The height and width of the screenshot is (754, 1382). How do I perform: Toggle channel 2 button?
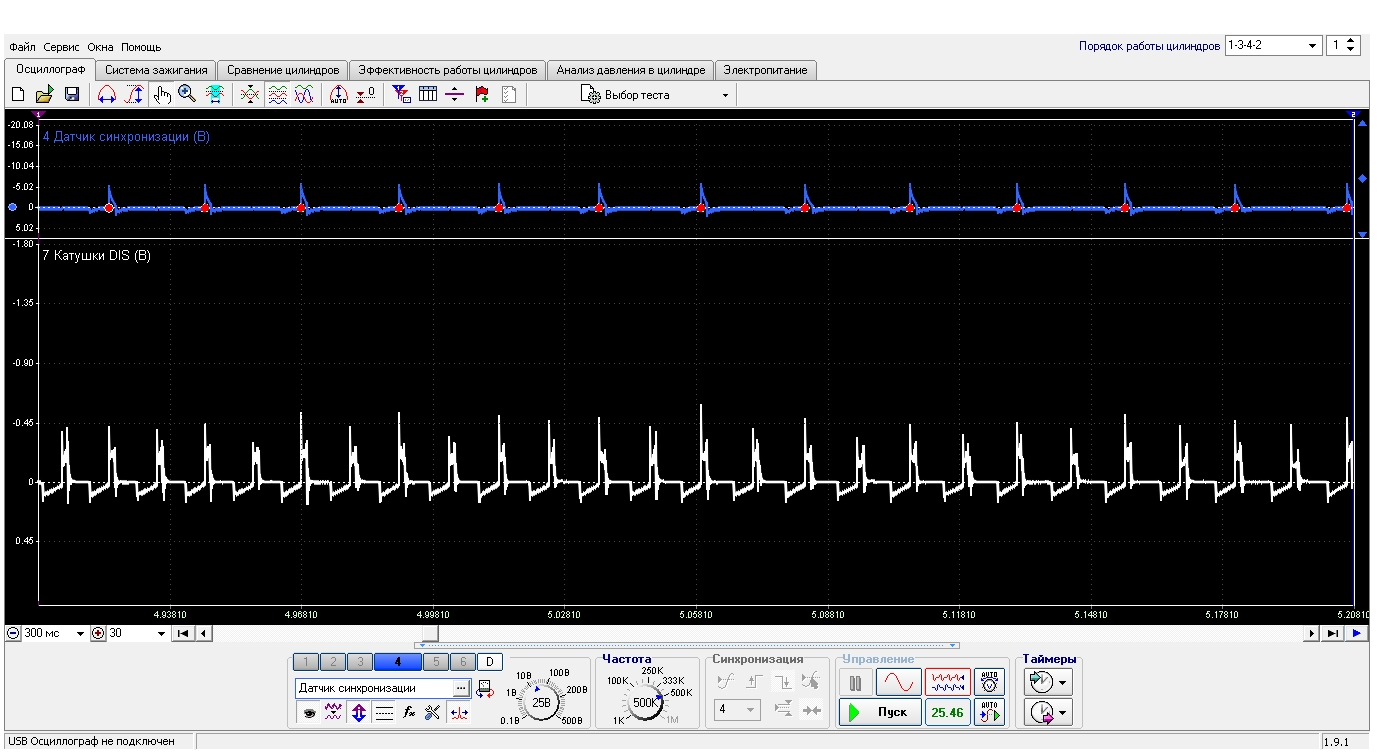[334, 662]
